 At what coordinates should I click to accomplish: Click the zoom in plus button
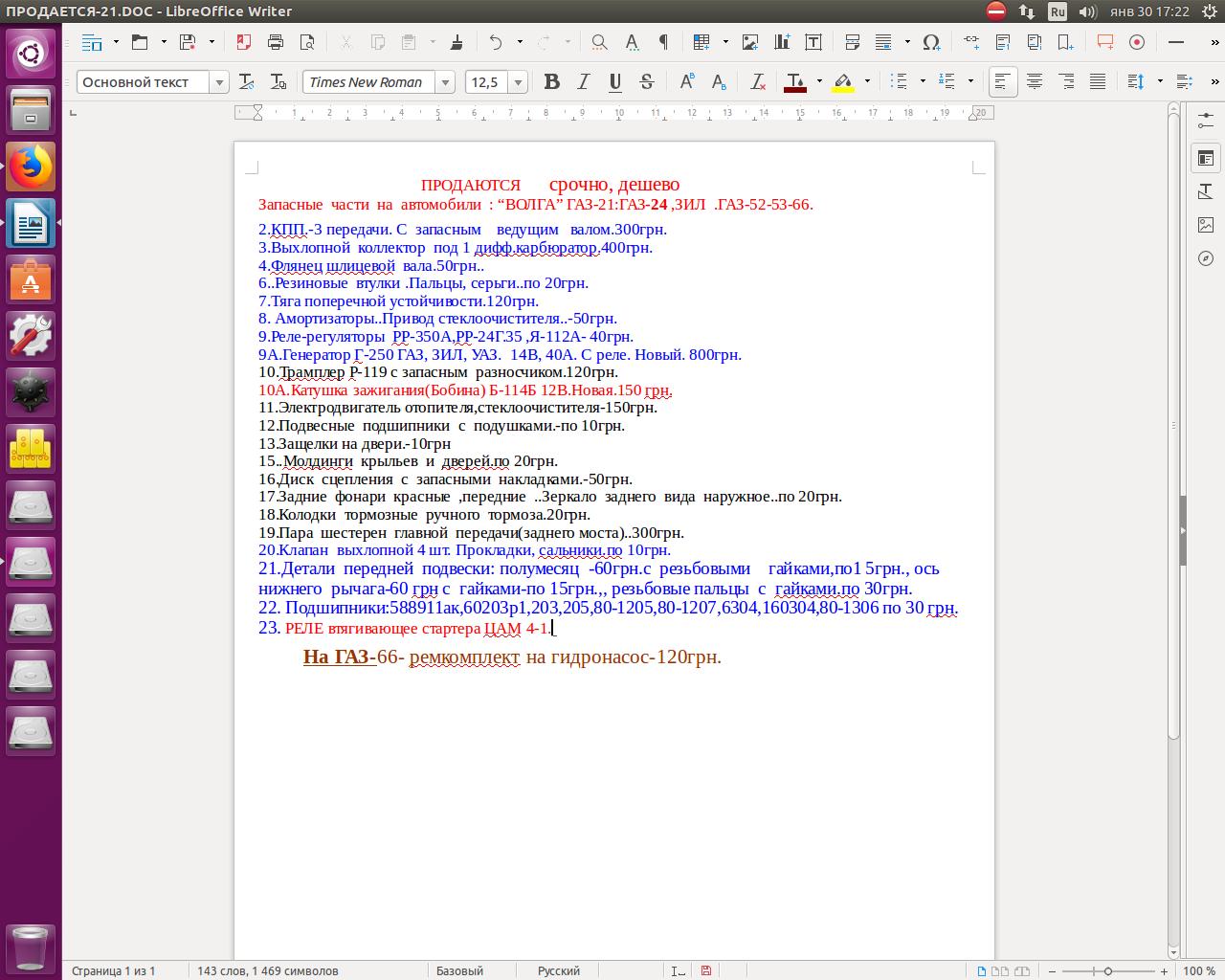coord(1165,970)
